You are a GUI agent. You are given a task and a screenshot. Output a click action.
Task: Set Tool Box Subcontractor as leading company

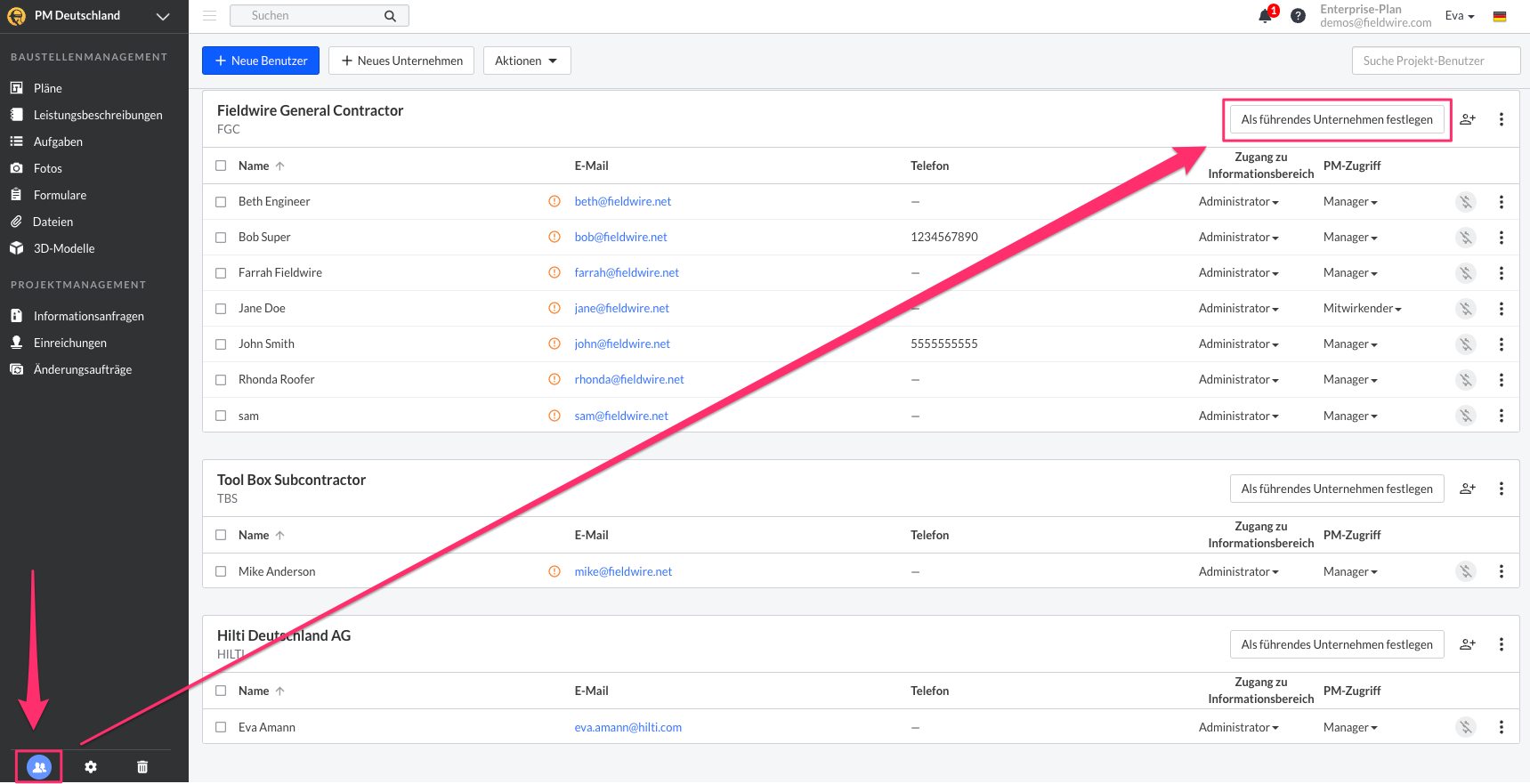pos(1337,489)
